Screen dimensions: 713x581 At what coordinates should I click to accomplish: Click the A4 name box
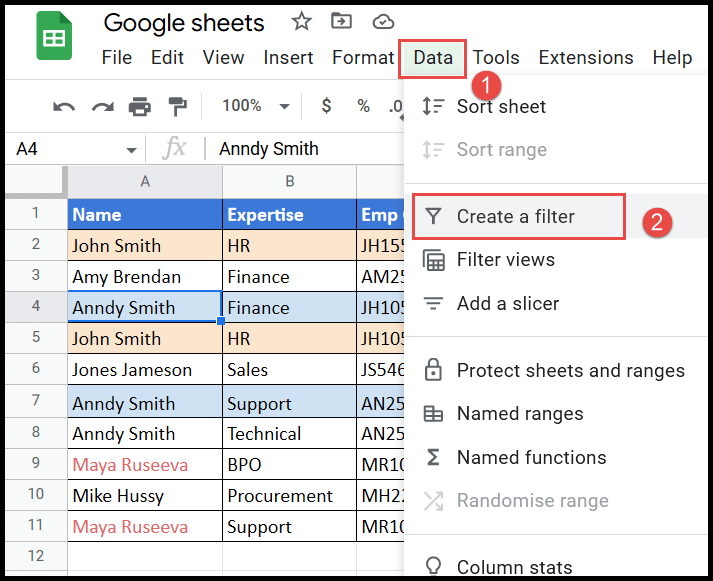coord(77,149)
